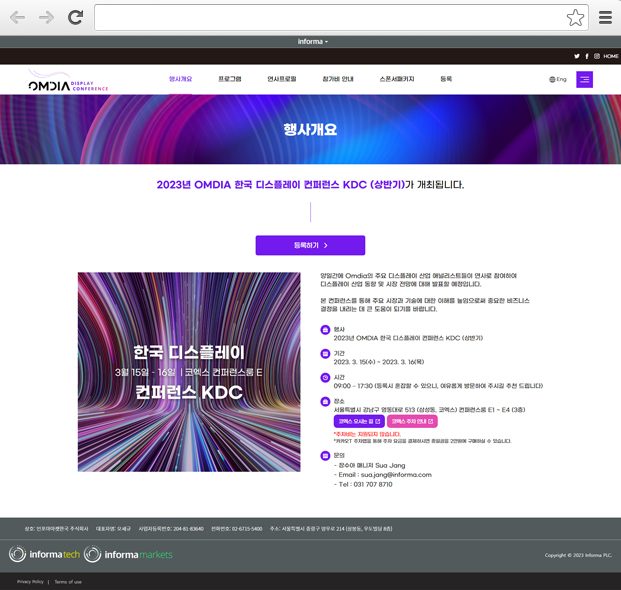Open the Twitter social icon
This screenshot has height=590, width=621.
(x=577, y=56)
